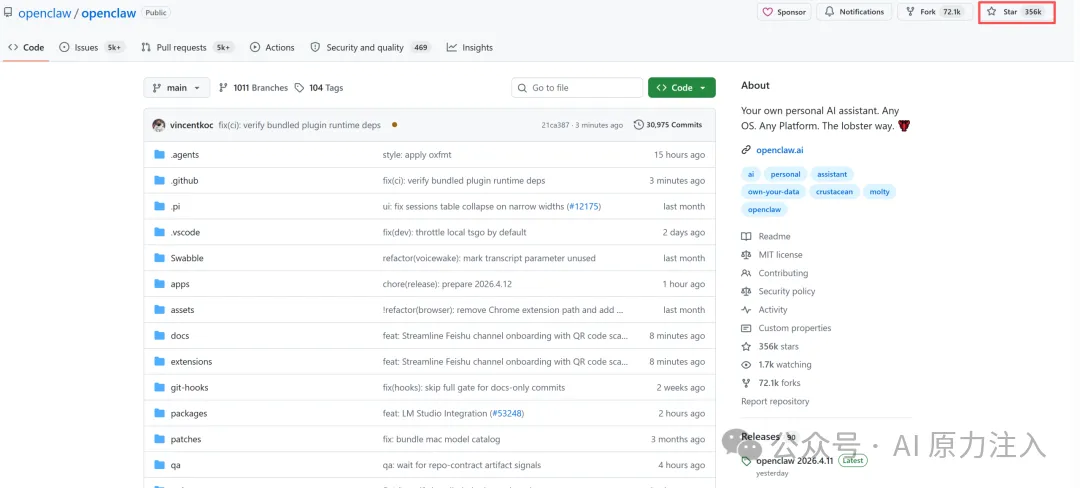Image resolution: width=1080 pixels, height=488 pixels.
Task: Open the MIT license link
Action: pyautogui.click(x=772, y=255)
